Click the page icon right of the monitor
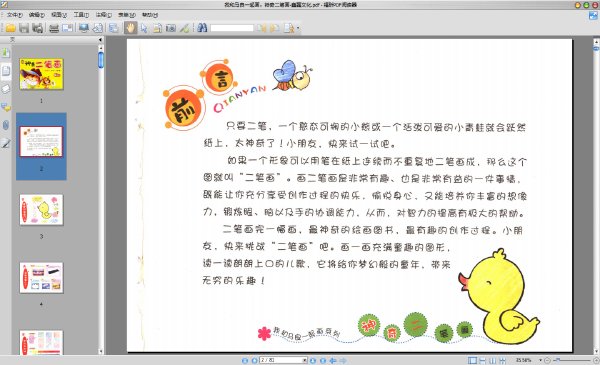Image resolution: width=600 pixels, height=365 pixels. 98,28
